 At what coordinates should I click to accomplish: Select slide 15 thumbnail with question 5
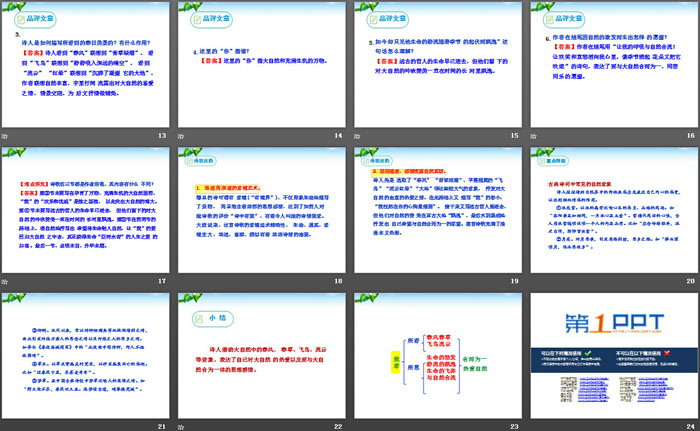pyautogui.click(x=438, y=64)
